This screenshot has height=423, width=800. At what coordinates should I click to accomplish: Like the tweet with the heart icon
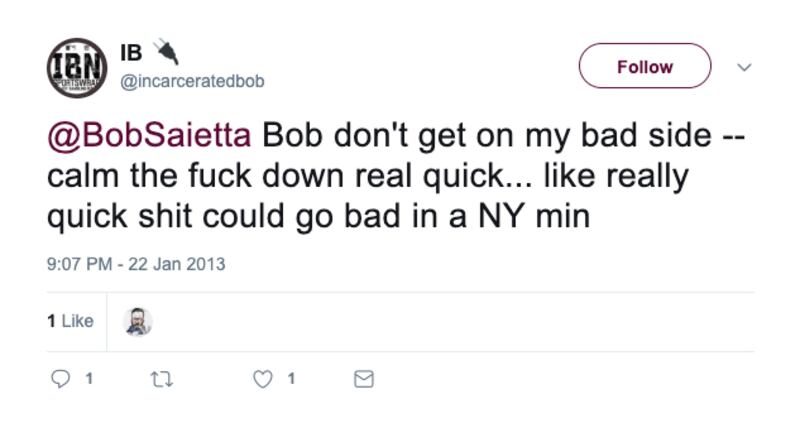coord(263,379)
